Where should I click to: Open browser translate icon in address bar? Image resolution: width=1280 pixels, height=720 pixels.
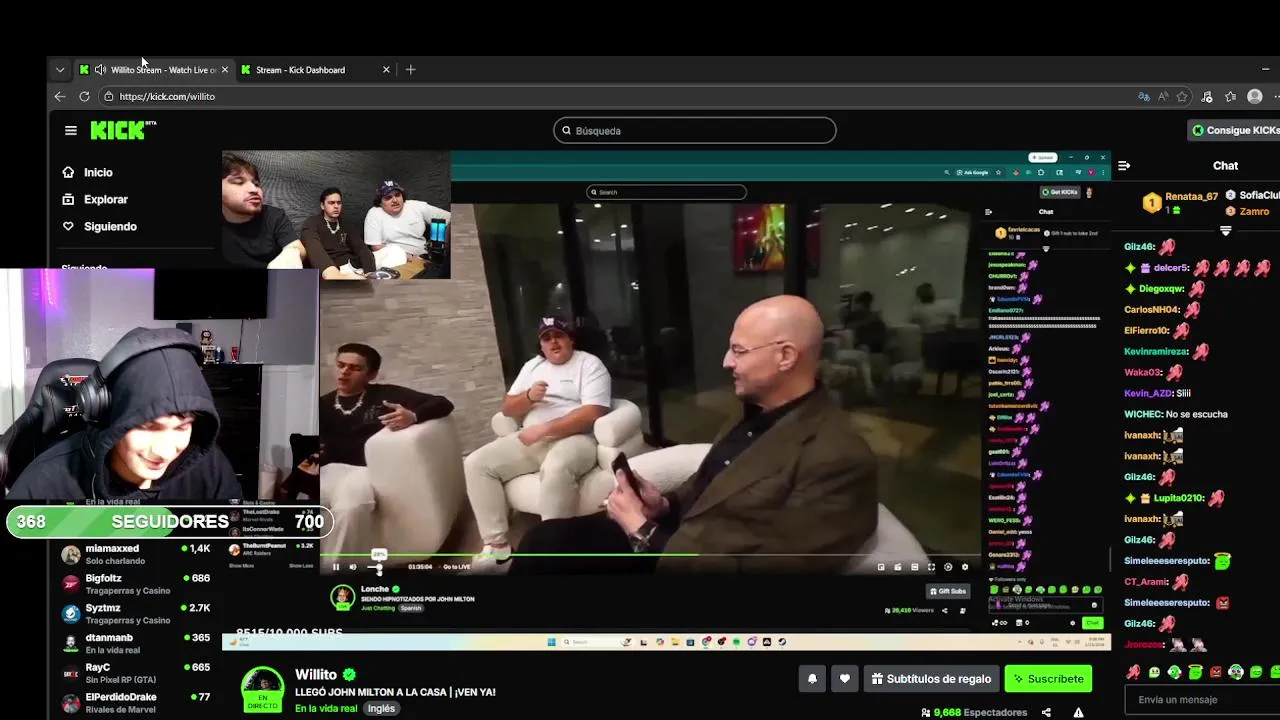1144,97
